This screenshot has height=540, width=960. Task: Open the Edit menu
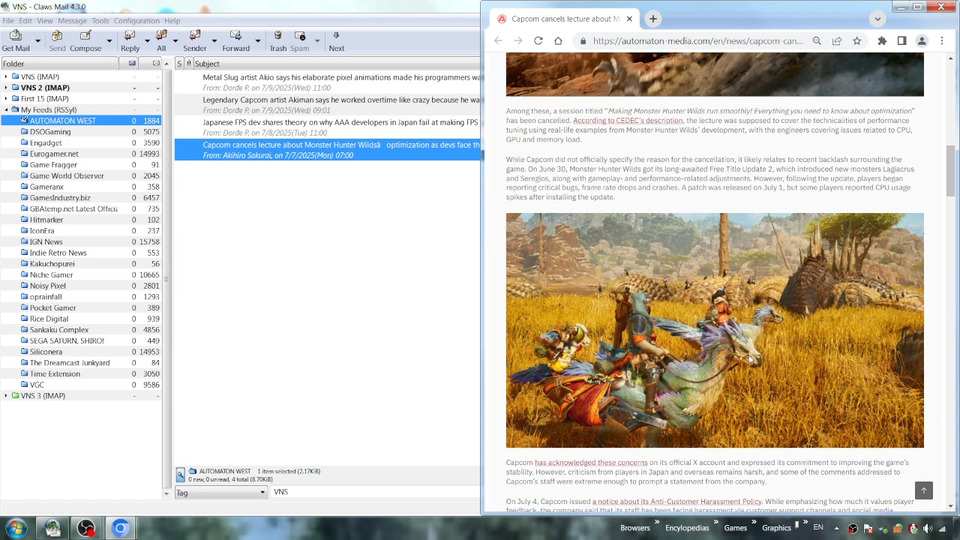click(25, 20)
